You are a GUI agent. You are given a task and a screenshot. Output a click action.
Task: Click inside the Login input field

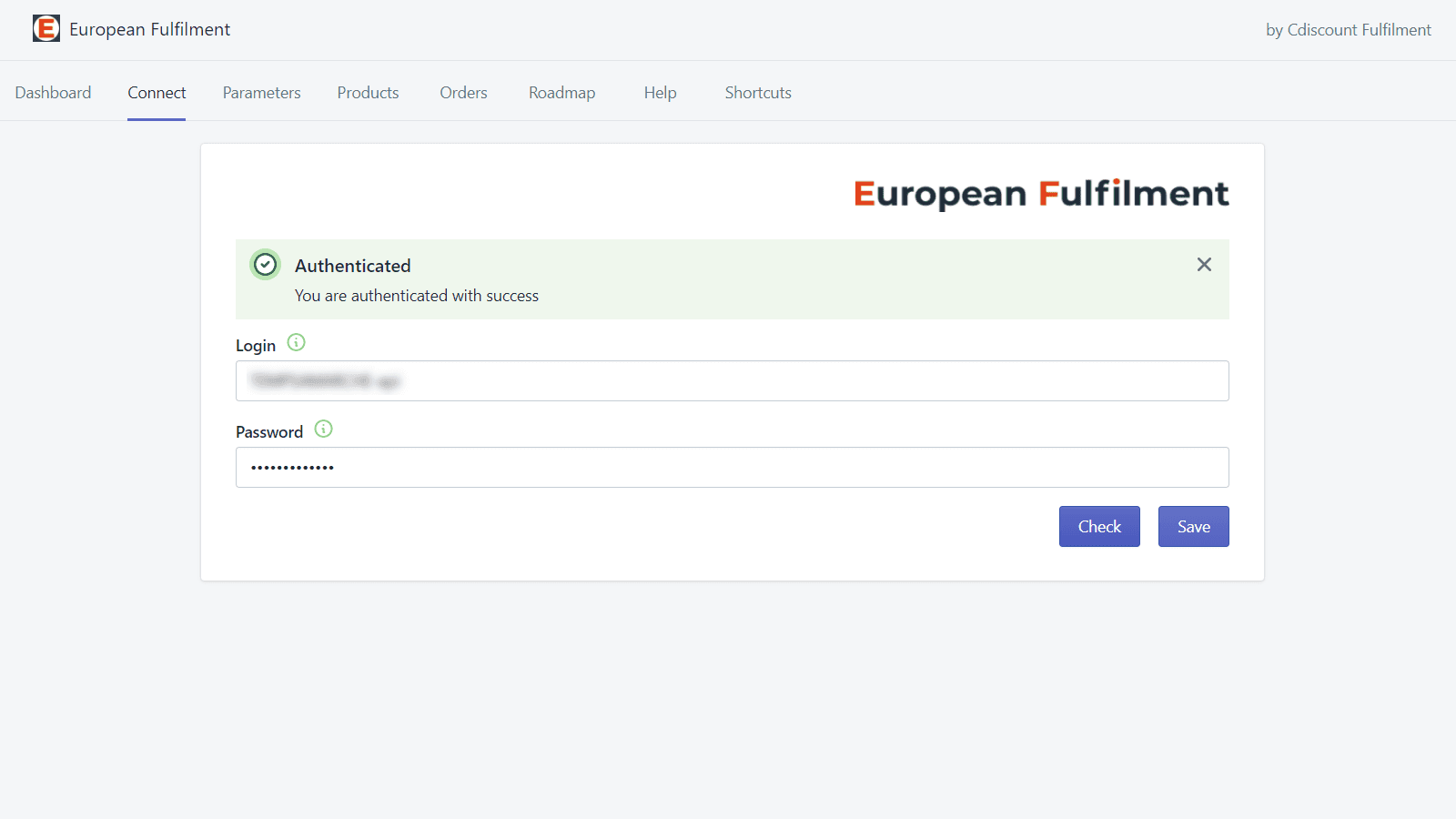click(732, 380)
